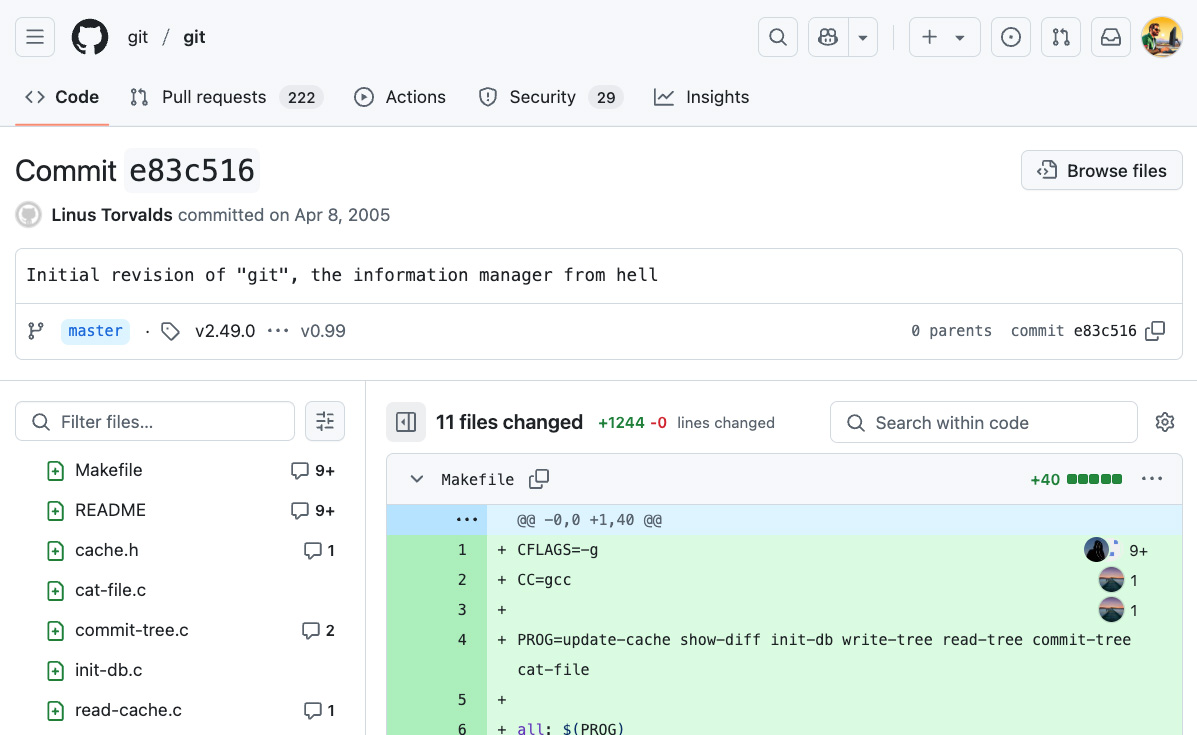The height and width of the screenshot is (735, 1197).
Task: Open comment avatar on empty line 3
Action: point(1112,610)
